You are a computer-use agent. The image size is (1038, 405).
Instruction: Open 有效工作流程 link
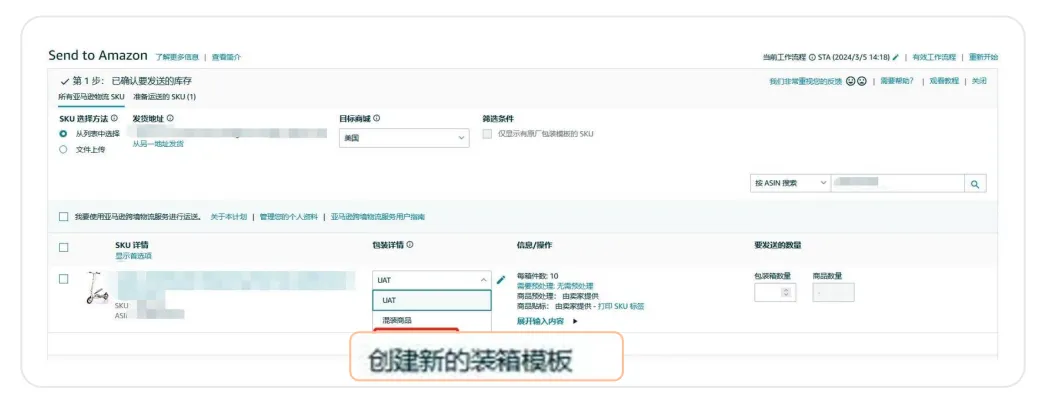click(x=934, y=58)
